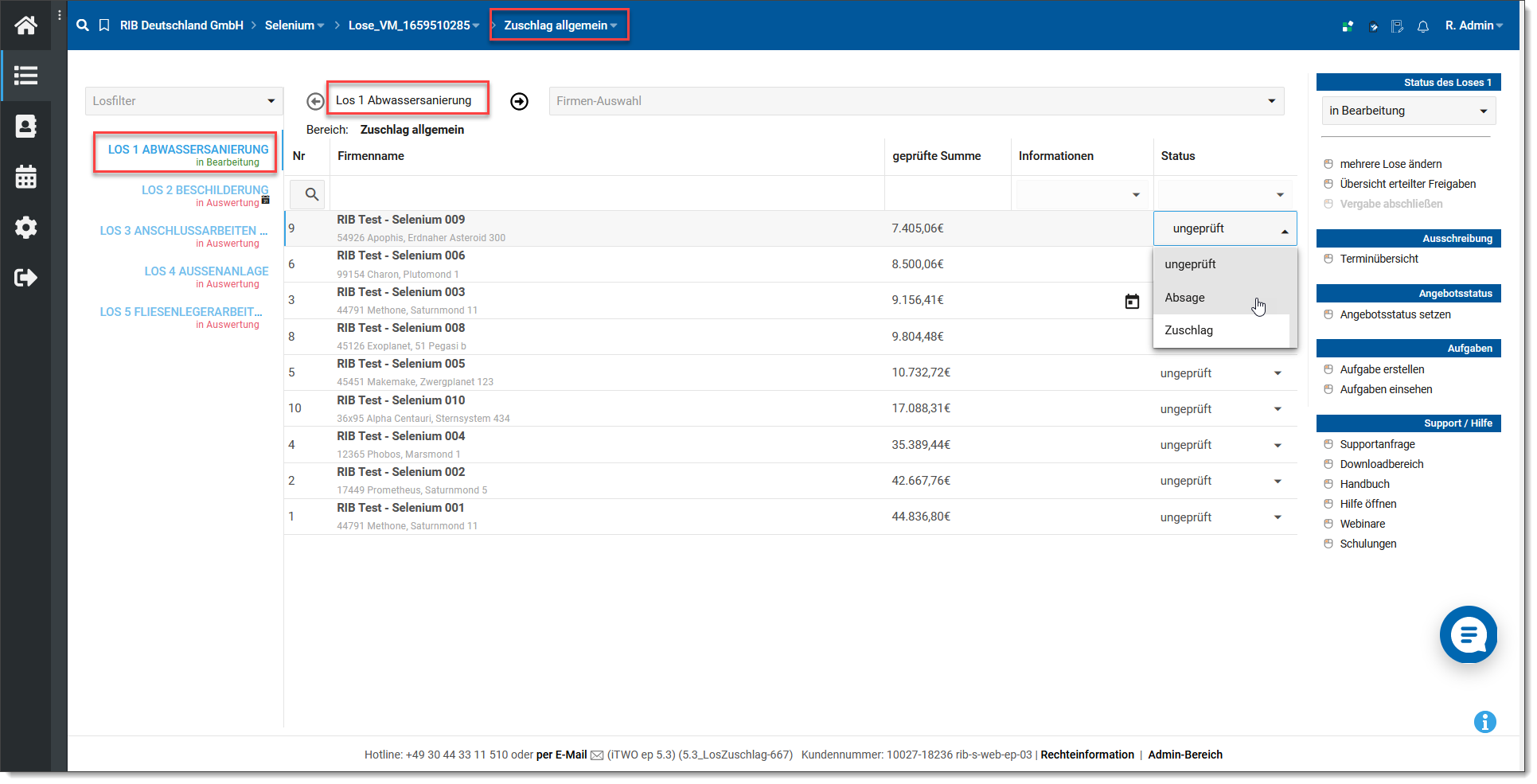Open the calendar sidebar icon
The width and height of the screenshot is (1537, 784).
click(25, 177)
